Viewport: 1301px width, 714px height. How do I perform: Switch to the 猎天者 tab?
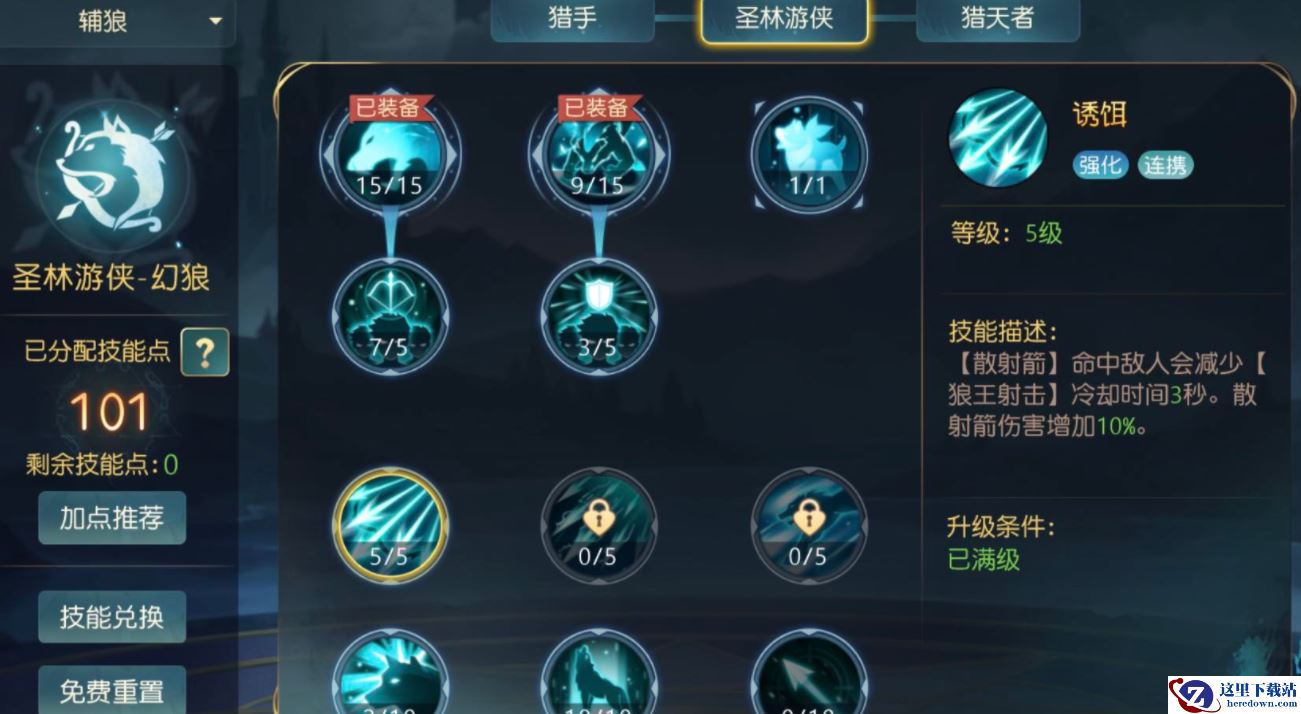click(x=997, y=19)
